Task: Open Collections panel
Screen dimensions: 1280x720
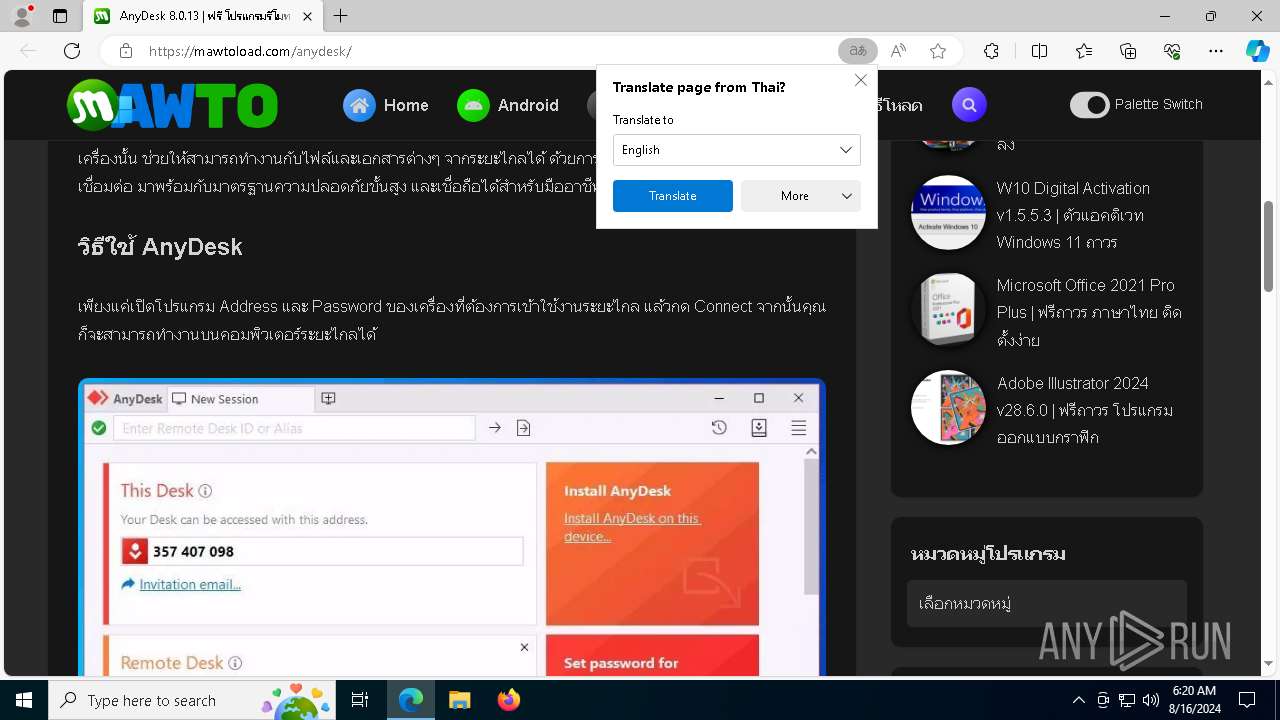Action: 1128,51
